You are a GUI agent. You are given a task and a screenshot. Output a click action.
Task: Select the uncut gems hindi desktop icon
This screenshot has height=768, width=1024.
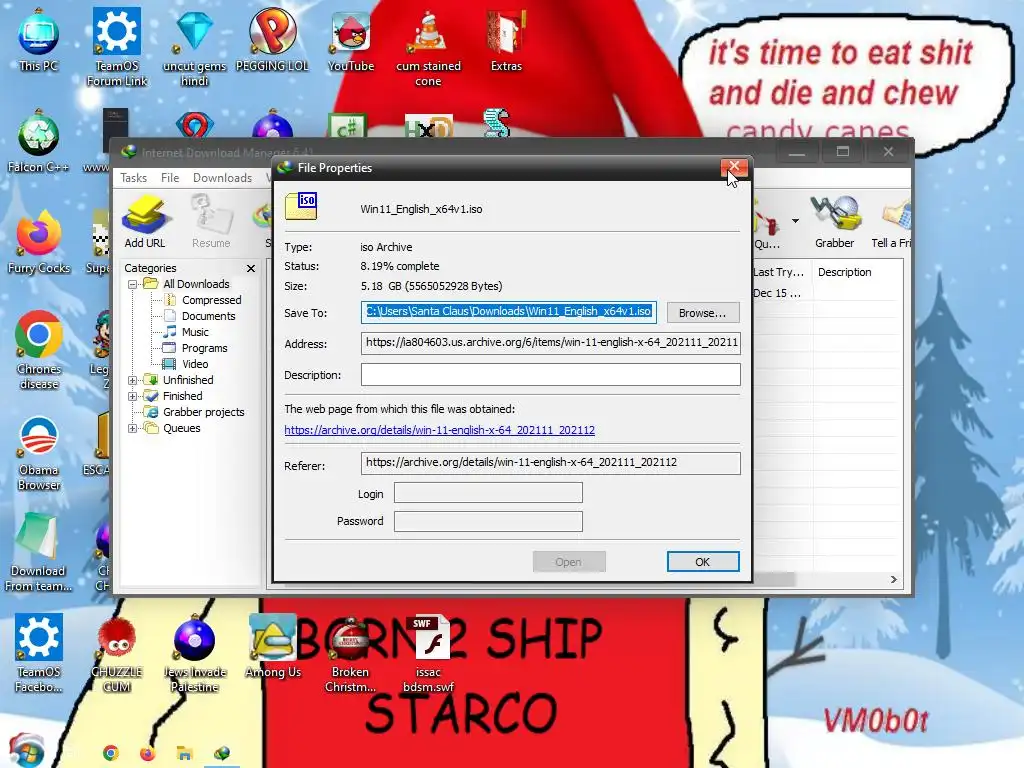(194, 47)
